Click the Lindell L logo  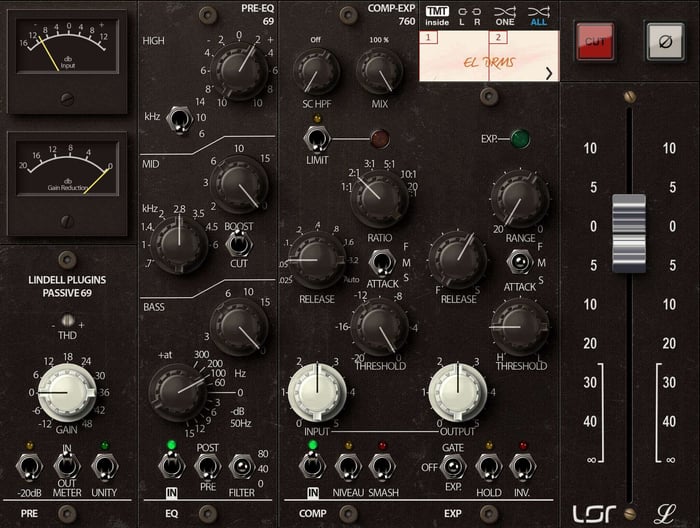pyautogui.click(x=665, y=514)
